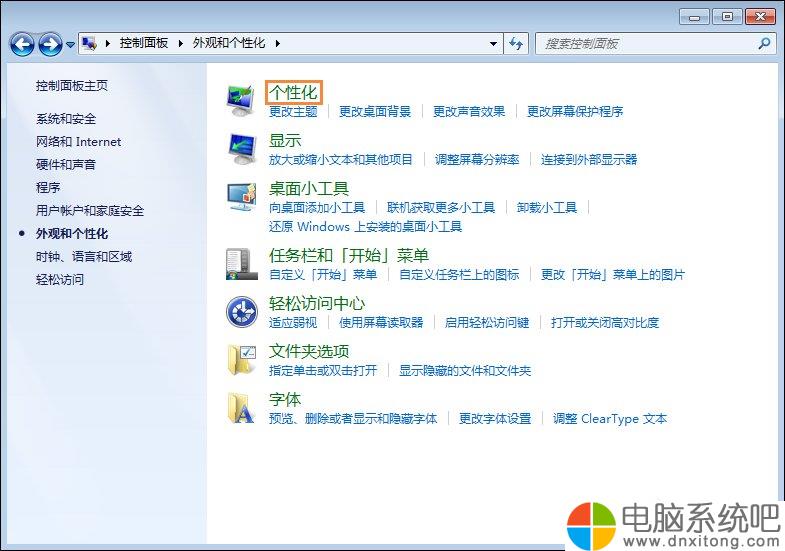785x551 pixels.
Task: Click 向桌面添加小工具 link
Action: (x=317, y=207)
